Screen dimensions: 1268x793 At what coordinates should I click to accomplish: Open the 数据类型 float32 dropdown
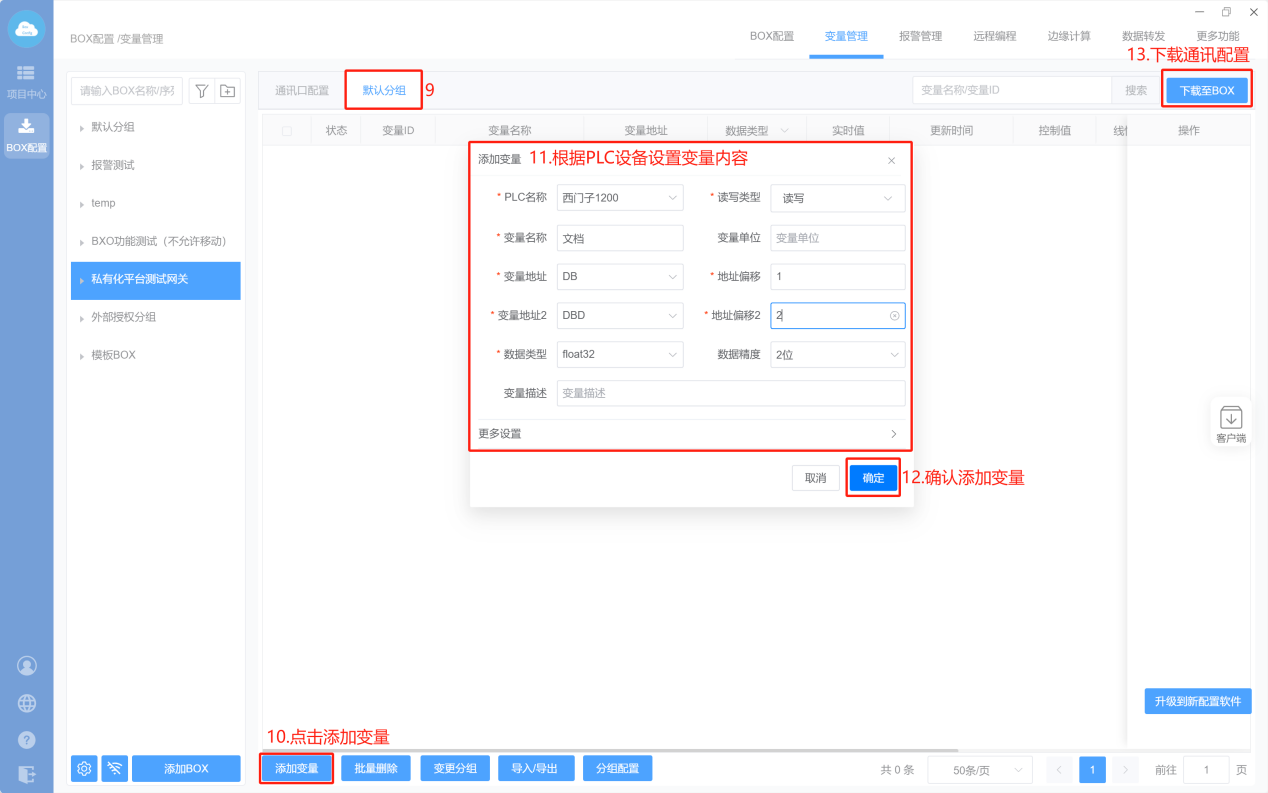pyautogui.click(x=620, y=354)
